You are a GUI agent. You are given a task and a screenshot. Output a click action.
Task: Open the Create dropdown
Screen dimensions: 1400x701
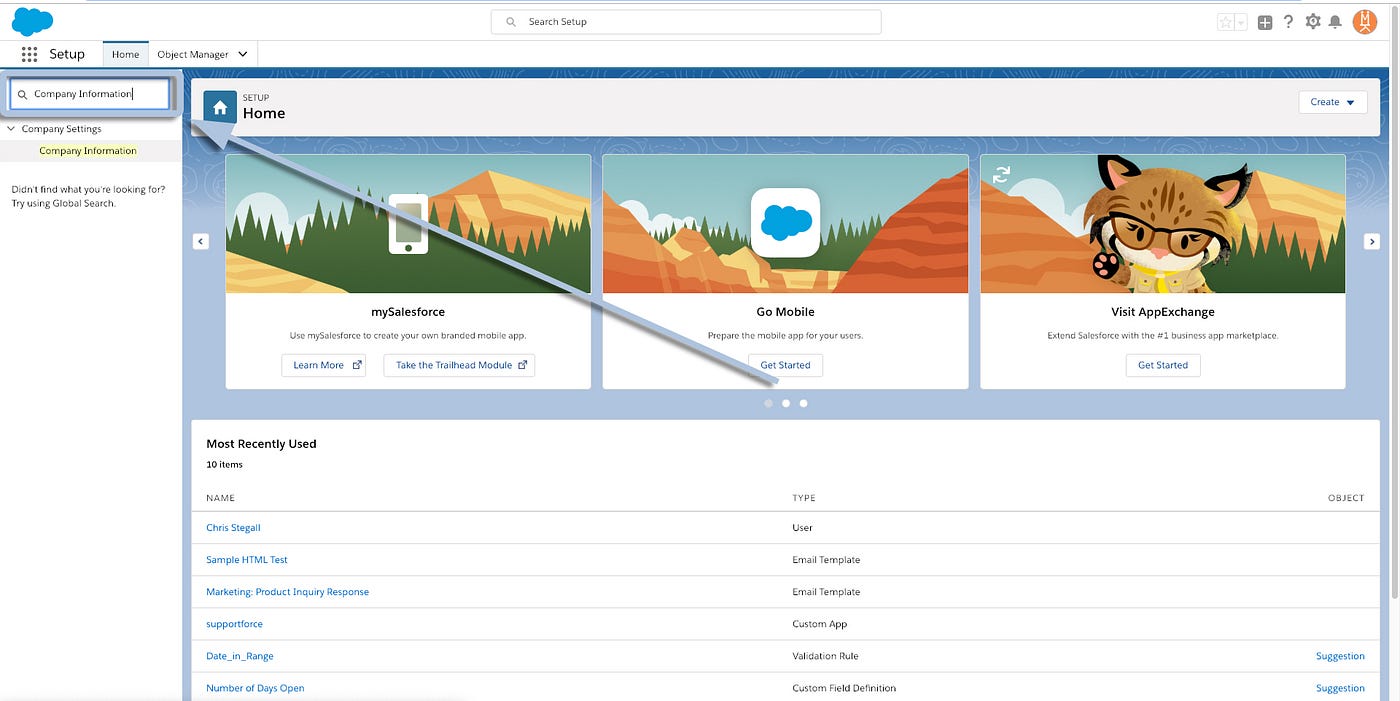(1332, 101)
